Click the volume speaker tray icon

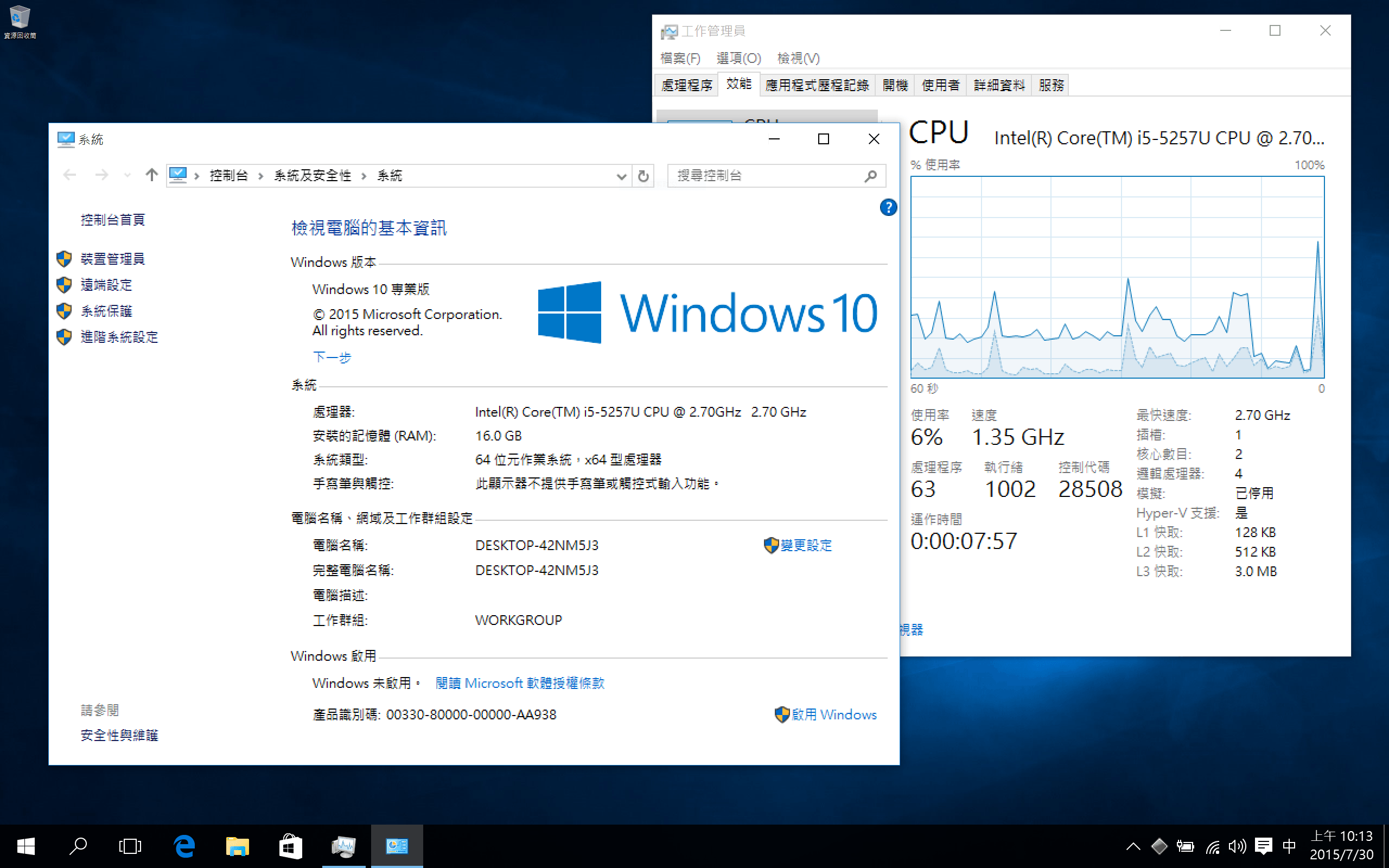tap(1237, 846)
